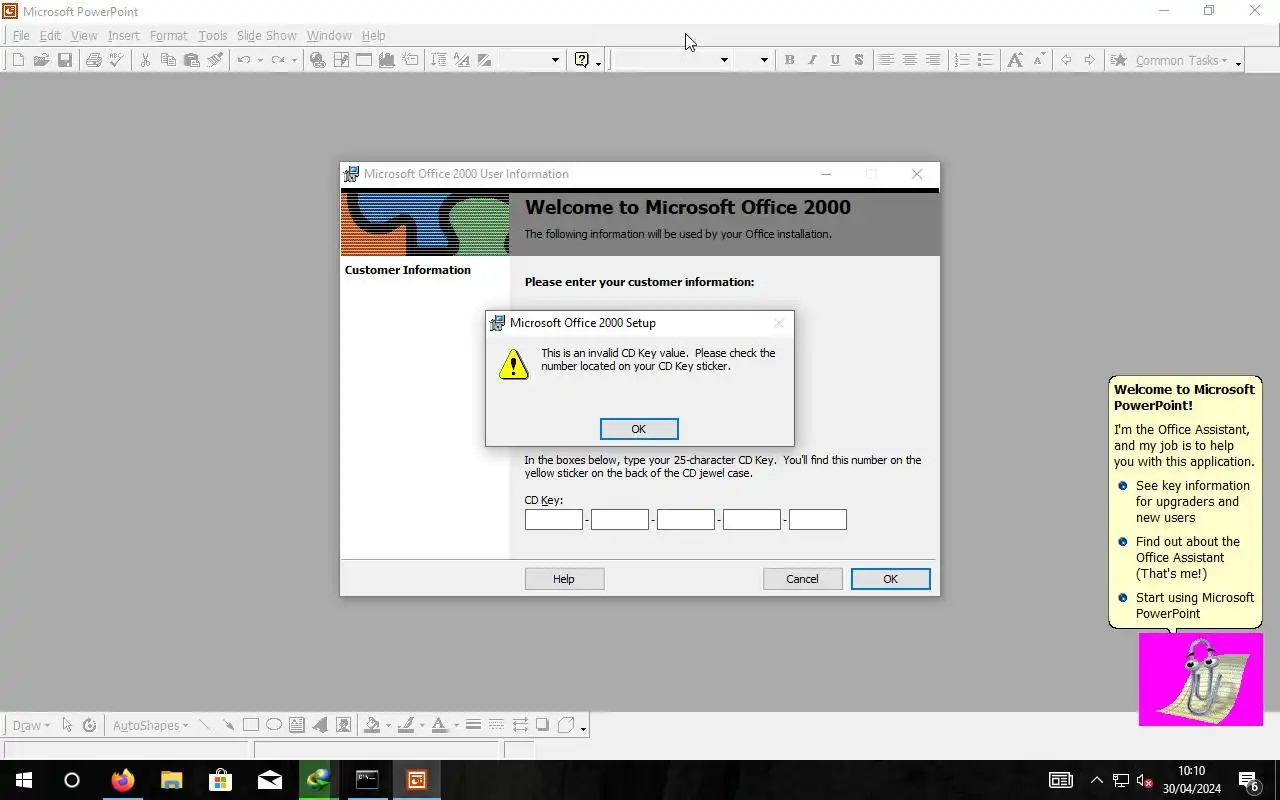Click the Save floppy disk icon
The height and width of the screenshot is (800, 1280).
[65, 60]
